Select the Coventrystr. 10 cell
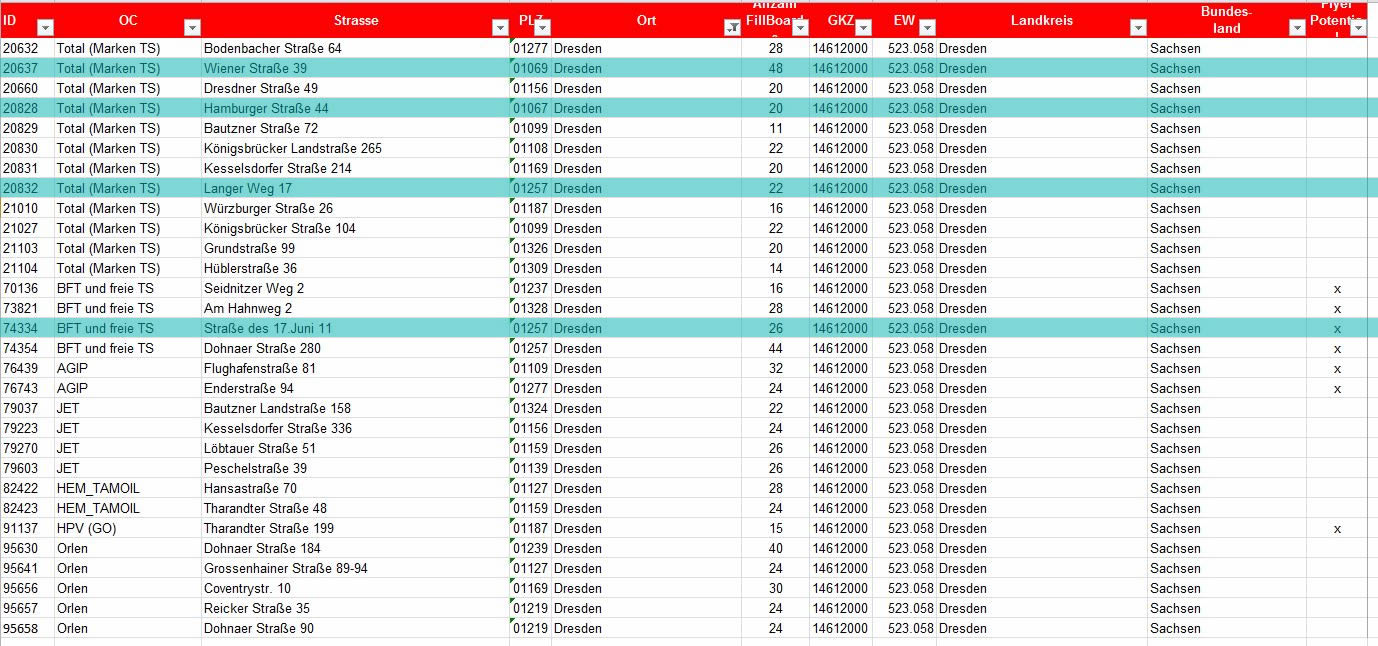 click(355, 588)
